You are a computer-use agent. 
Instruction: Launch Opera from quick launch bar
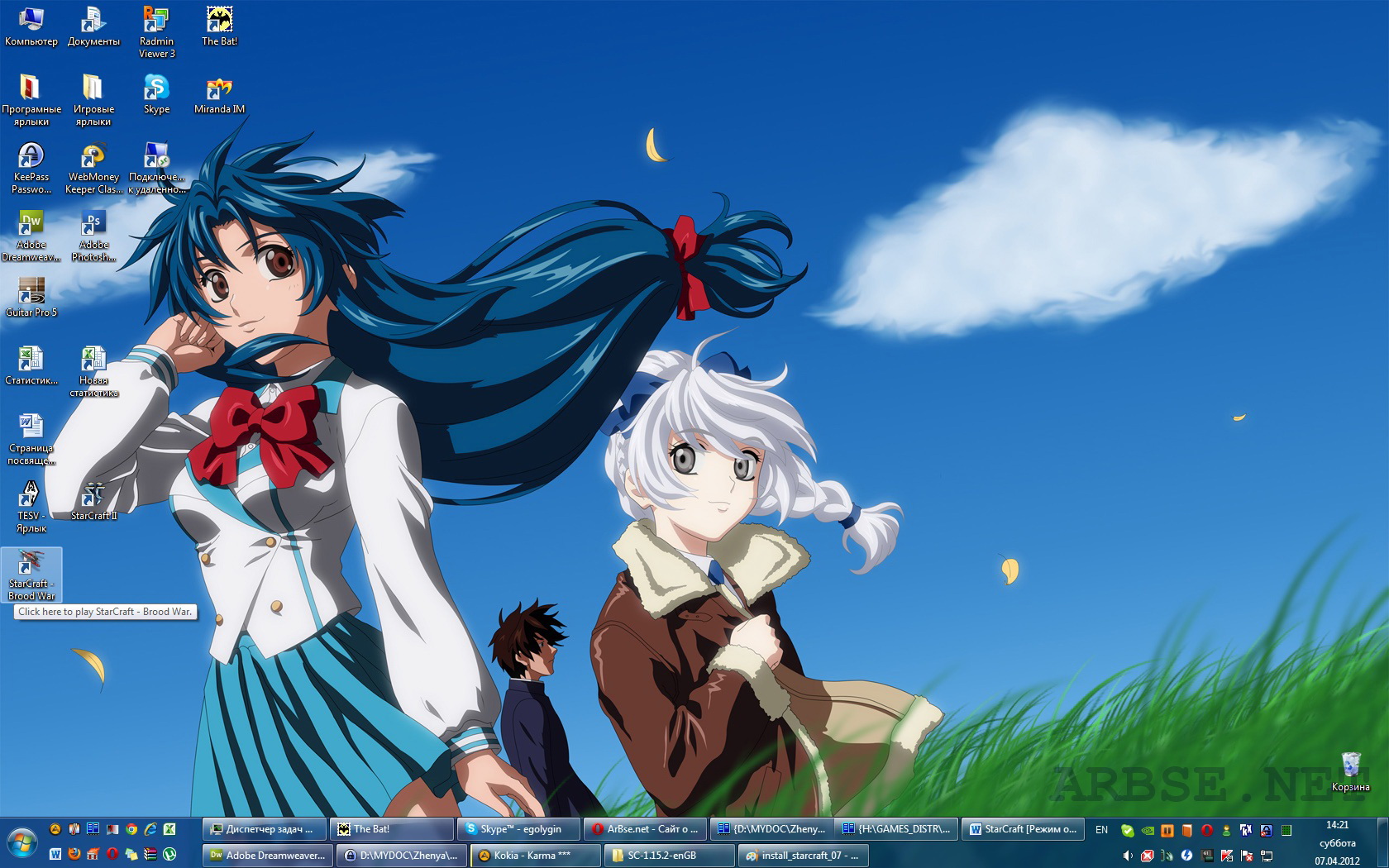click(112, 854)
